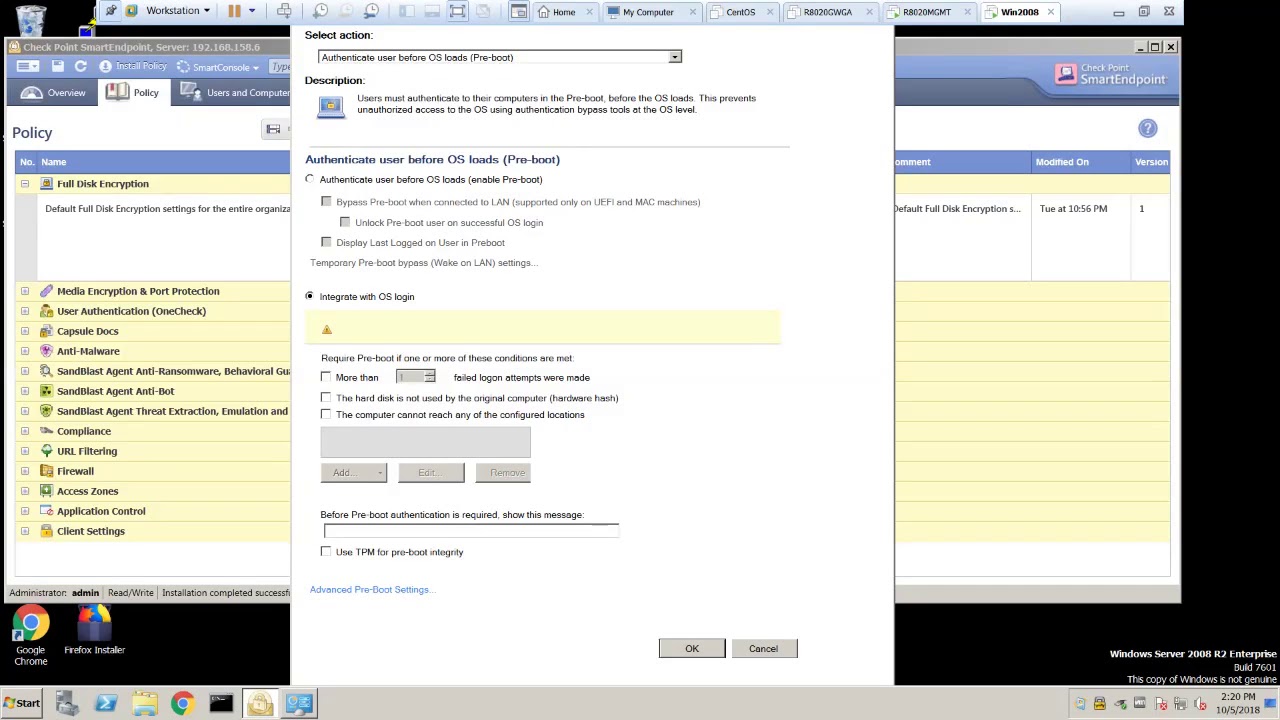Enable Use TPM for pre-boot integrity
This screenshot has width=1280, height=720.
[326, 552]
